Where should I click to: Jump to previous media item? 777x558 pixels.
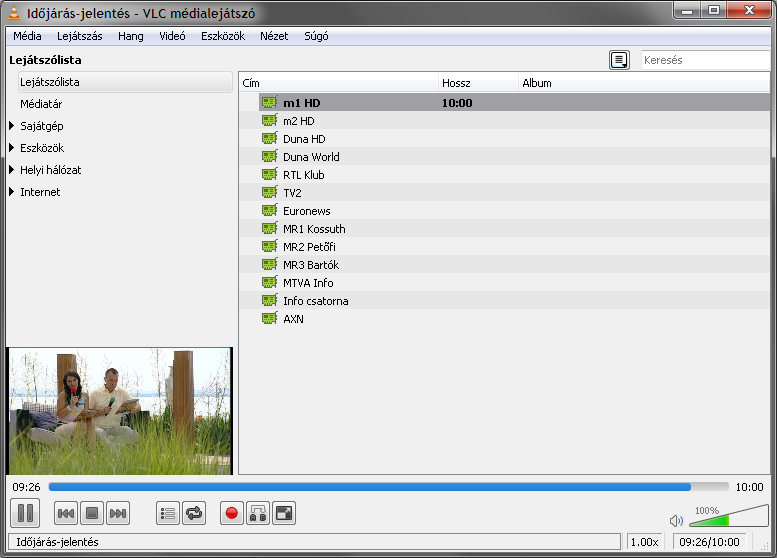(x=66, y=513)
